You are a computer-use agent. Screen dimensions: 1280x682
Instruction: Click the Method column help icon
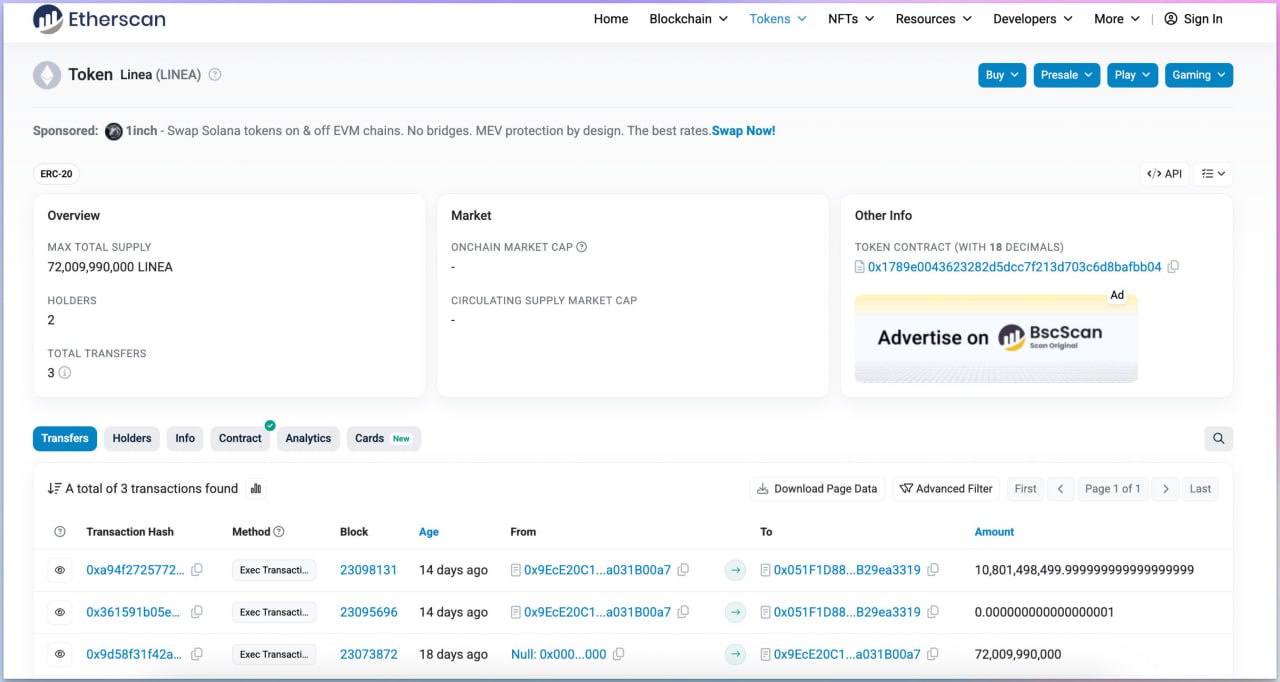(279, 532)
